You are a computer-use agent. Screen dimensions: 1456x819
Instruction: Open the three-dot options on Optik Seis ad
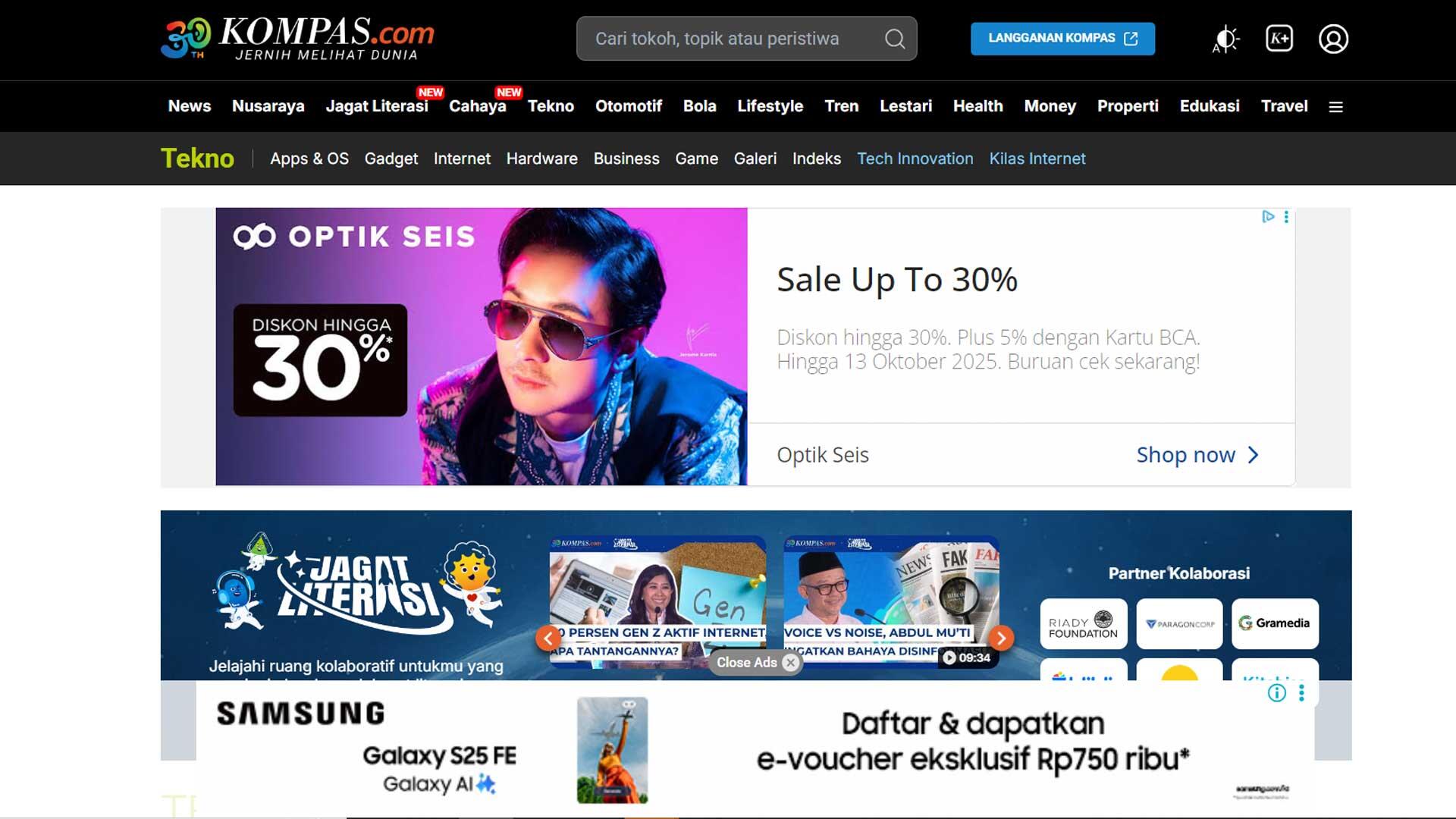point(1286,217)
